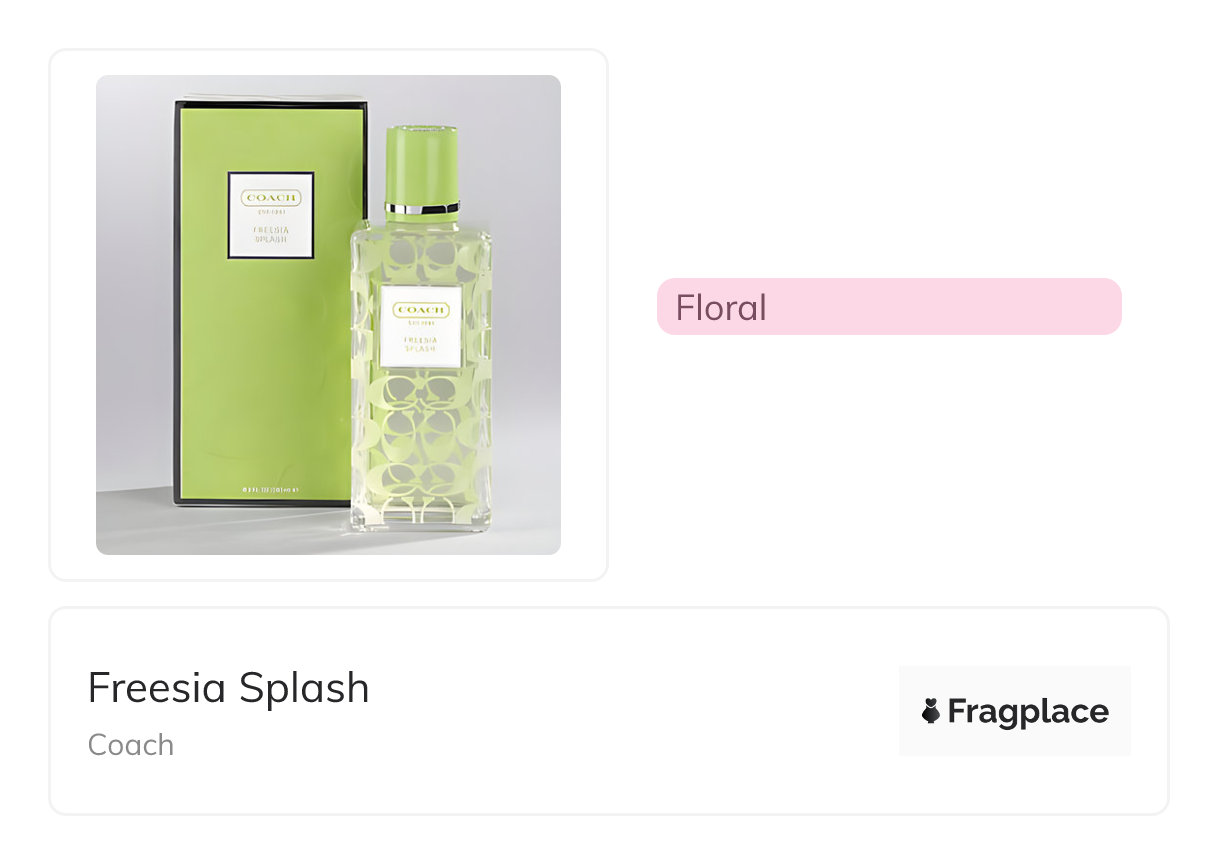Click the silver collar ring under the cap

422,208
